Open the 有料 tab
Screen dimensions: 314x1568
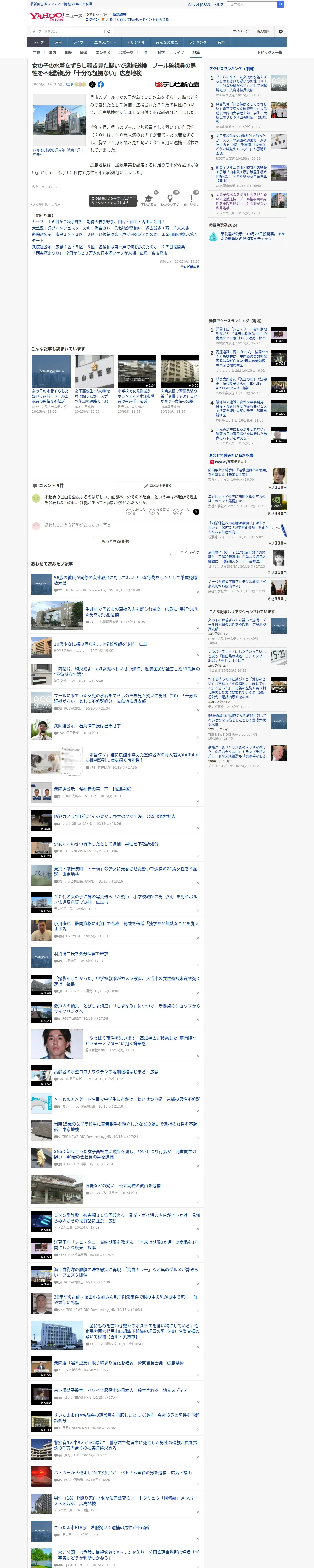point(221,43)
